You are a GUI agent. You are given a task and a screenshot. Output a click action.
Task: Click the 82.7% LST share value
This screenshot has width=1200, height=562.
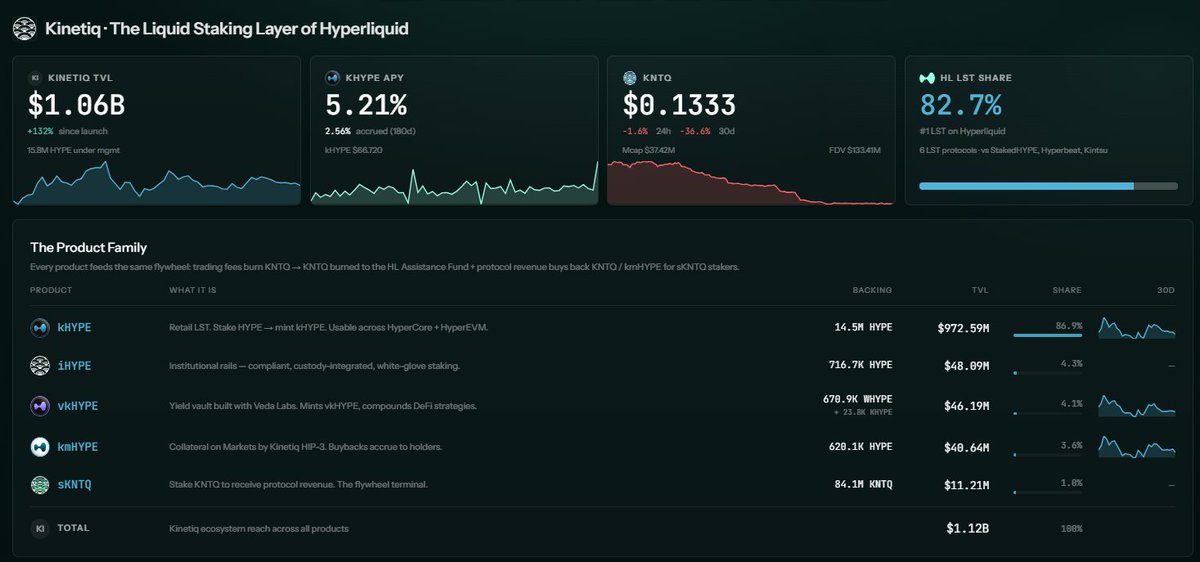[960, 104]
